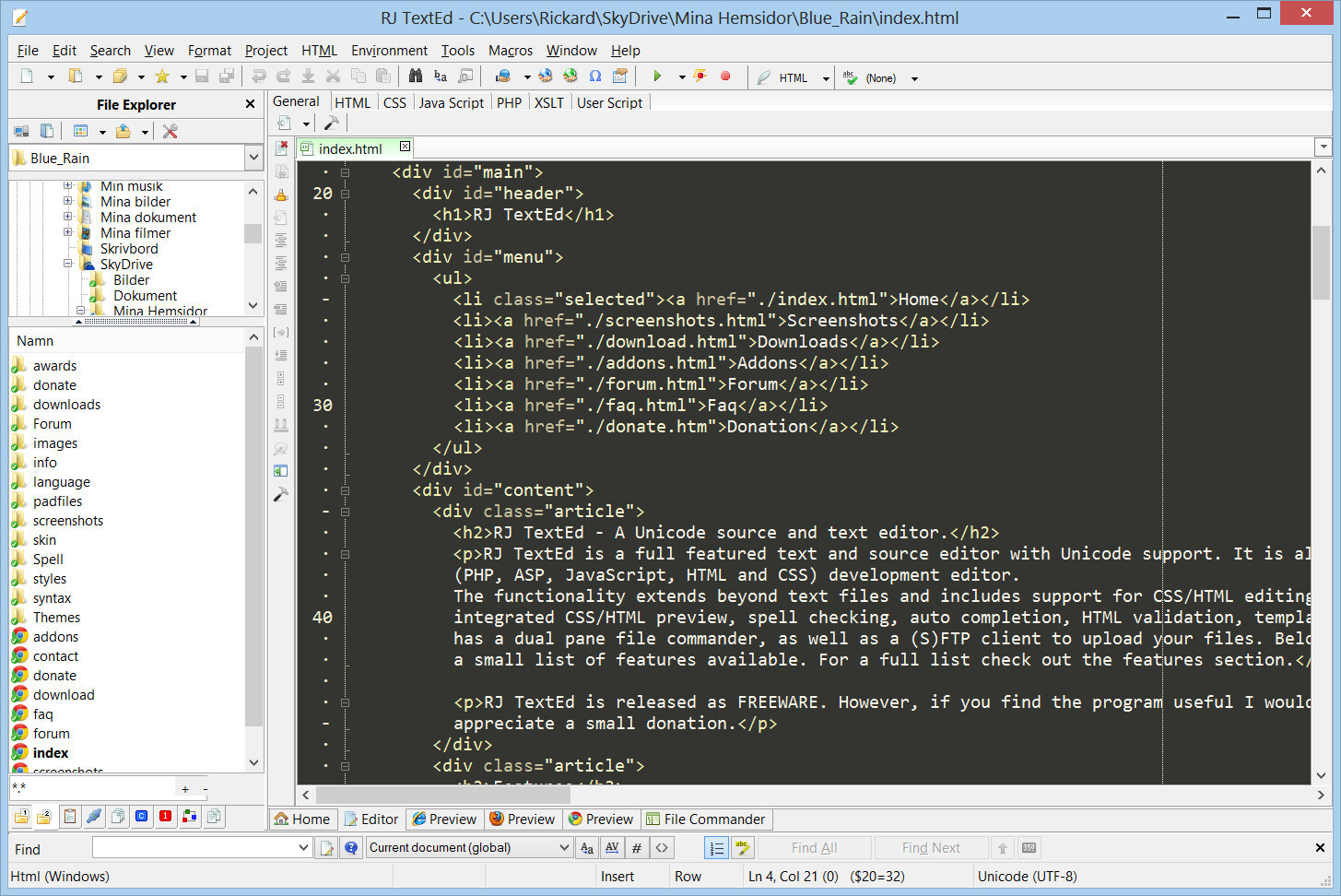1341x896 pixels.
Task: Open the Blue_Rain folder dropdown
Action: 253,158
